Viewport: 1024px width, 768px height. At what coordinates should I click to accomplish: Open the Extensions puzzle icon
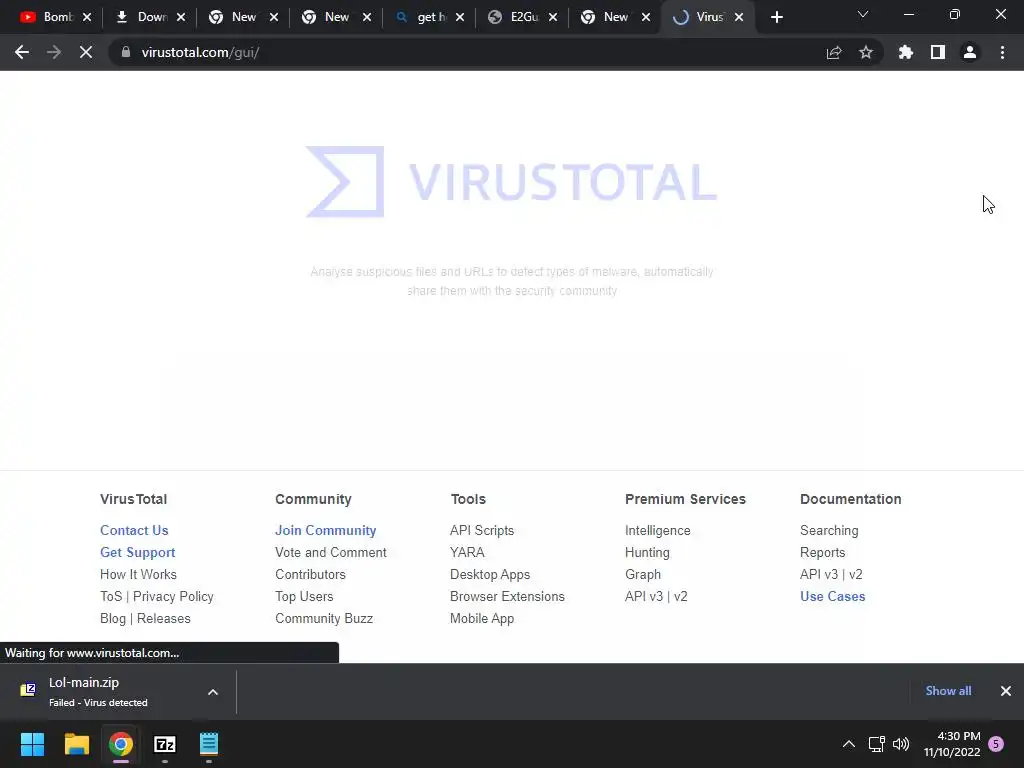906,52
